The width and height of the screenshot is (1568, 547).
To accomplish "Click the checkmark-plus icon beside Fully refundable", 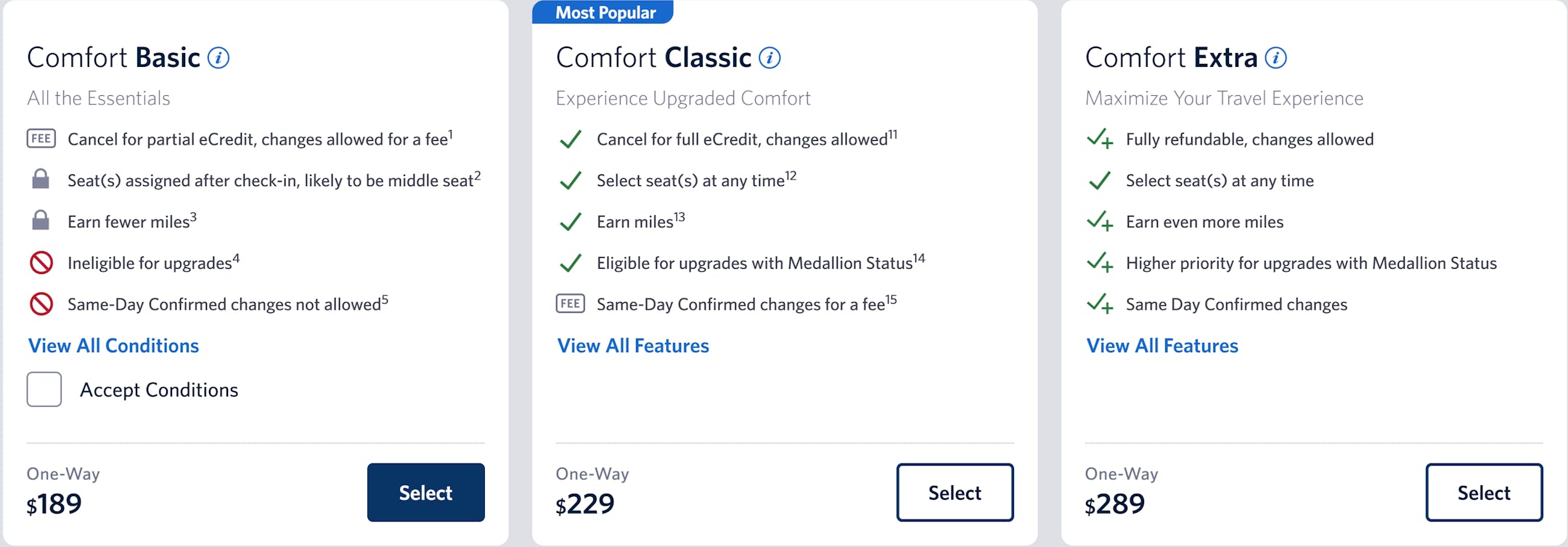I will click(x=1100, y=139).
